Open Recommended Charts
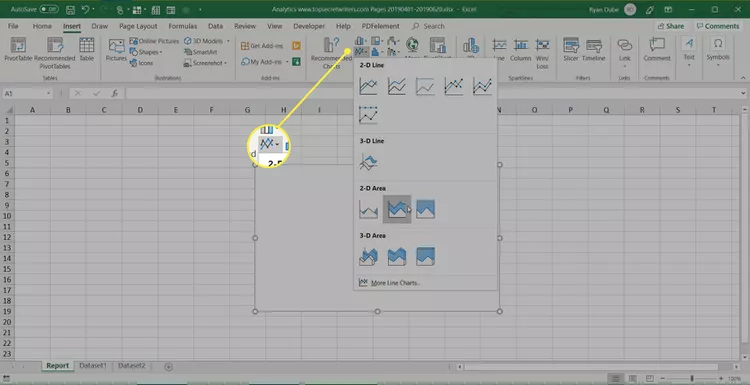The height and width of the screenshot is (385, 750). [331, 53]
